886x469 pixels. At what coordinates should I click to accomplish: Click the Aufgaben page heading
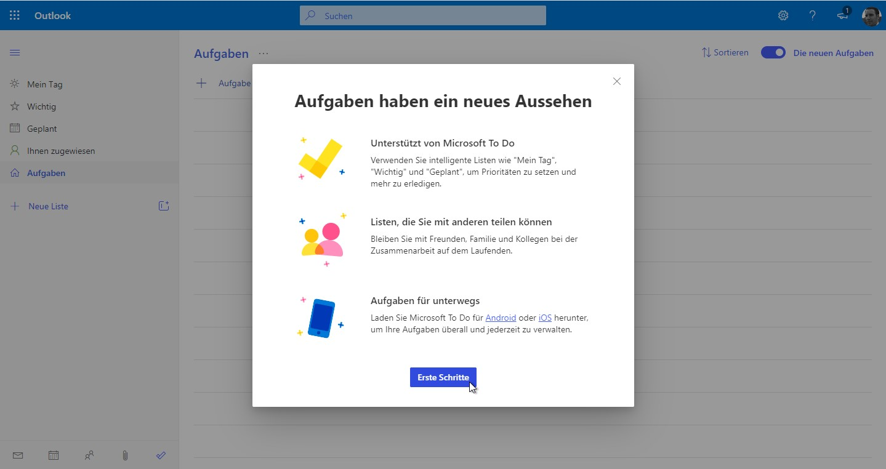pos(221,54)
